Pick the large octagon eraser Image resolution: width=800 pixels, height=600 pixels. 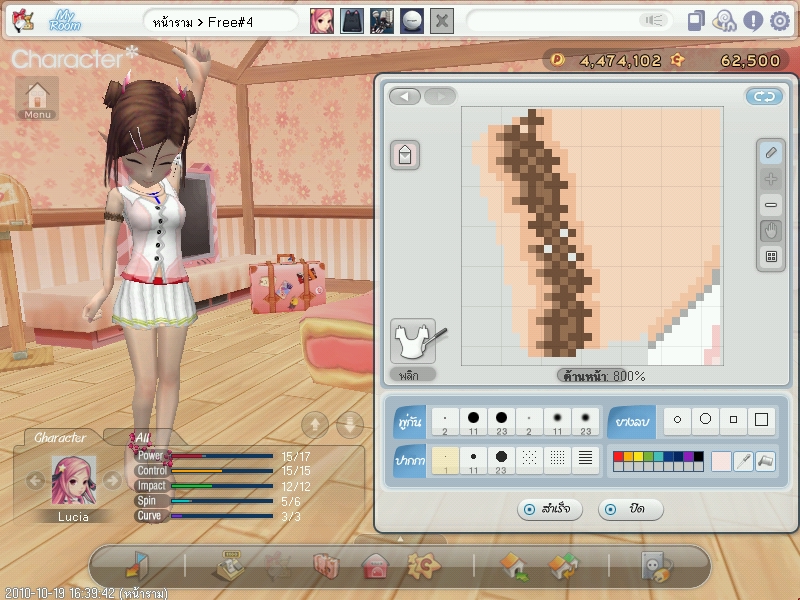[705, 420]
